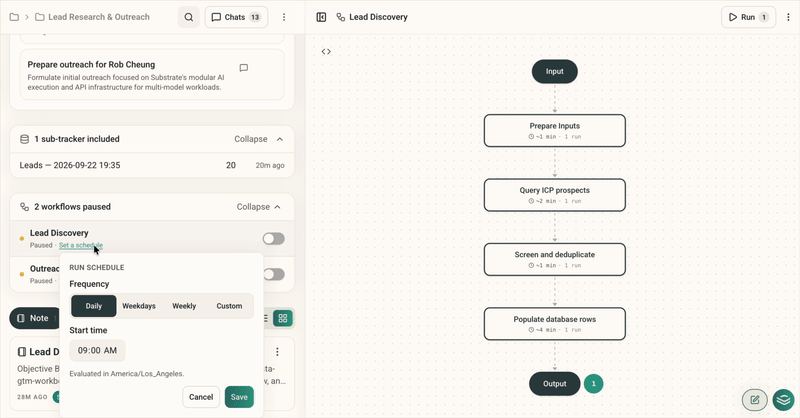Switch to grid view icon
800x418 pixels.
[x=283, y=318]
